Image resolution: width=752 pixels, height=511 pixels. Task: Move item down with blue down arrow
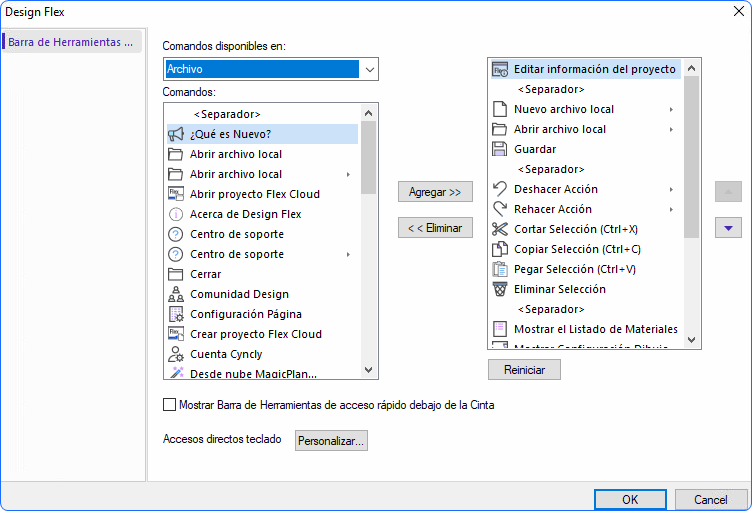point(728,228)
